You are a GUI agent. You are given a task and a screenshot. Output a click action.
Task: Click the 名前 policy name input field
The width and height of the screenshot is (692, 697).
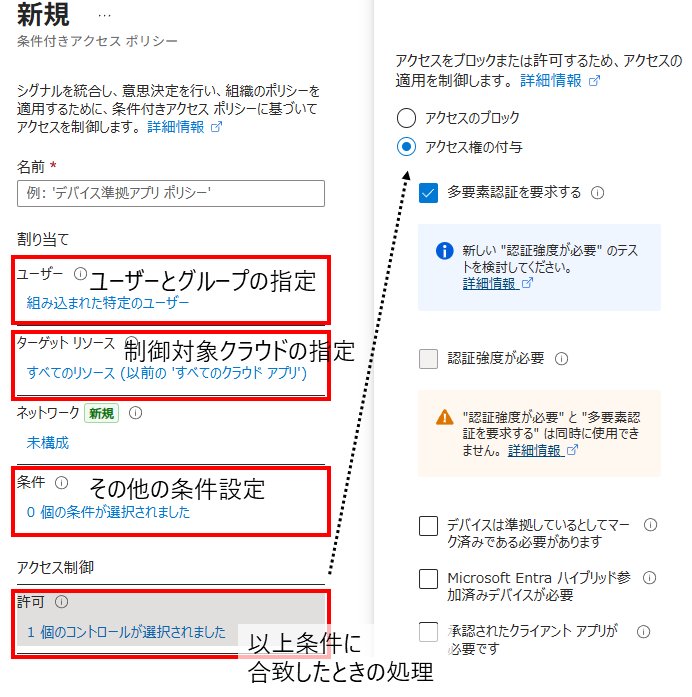tap(171, 193)
